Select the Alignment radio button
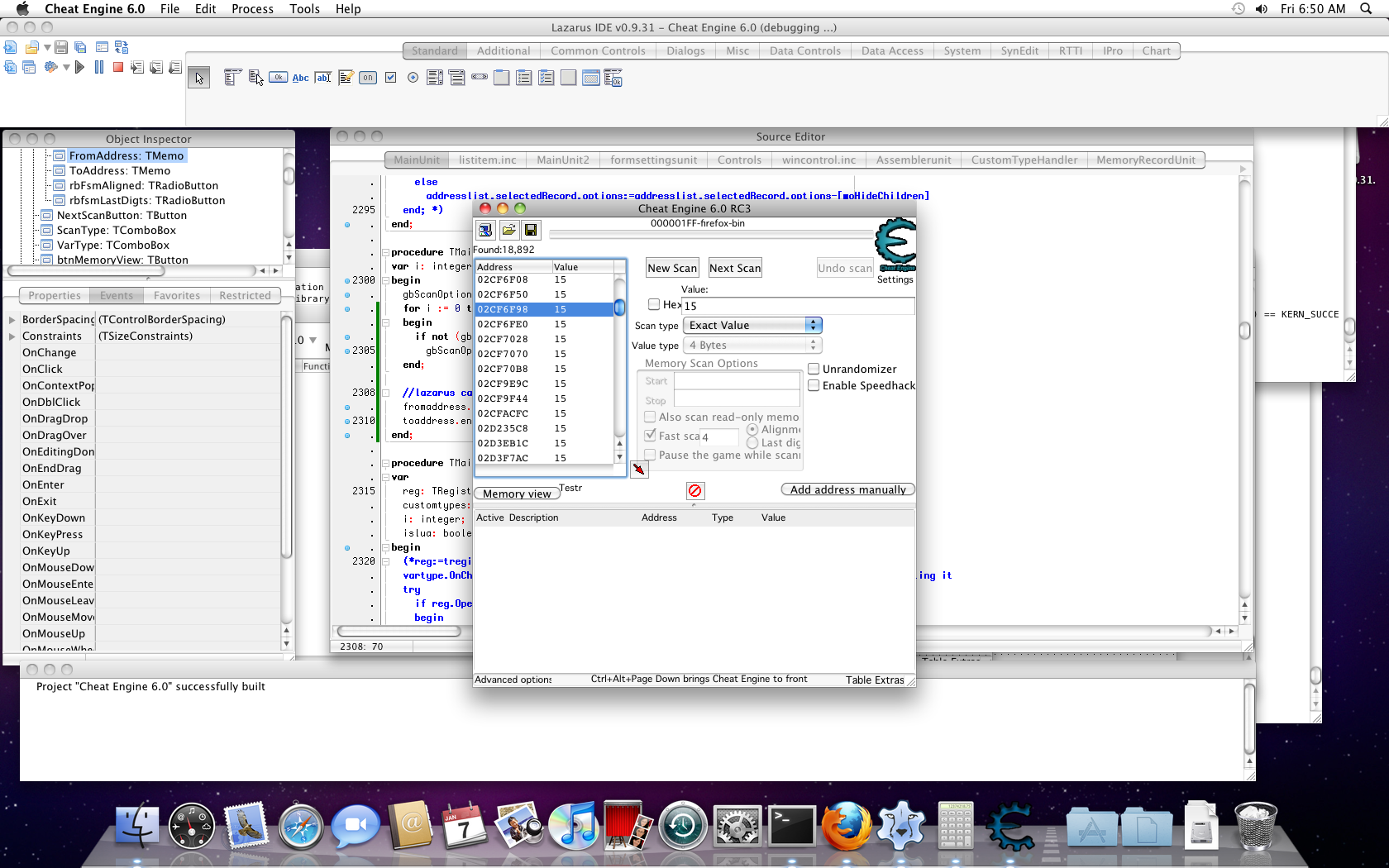Viewport: 1389px width, 868px height. 752,430
